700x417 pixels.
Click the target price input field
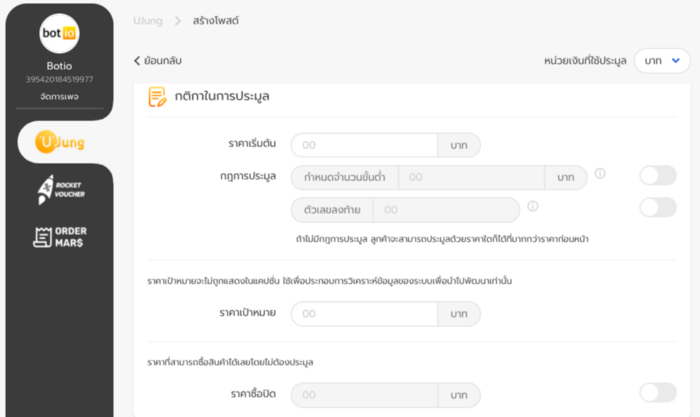[364, 314]
